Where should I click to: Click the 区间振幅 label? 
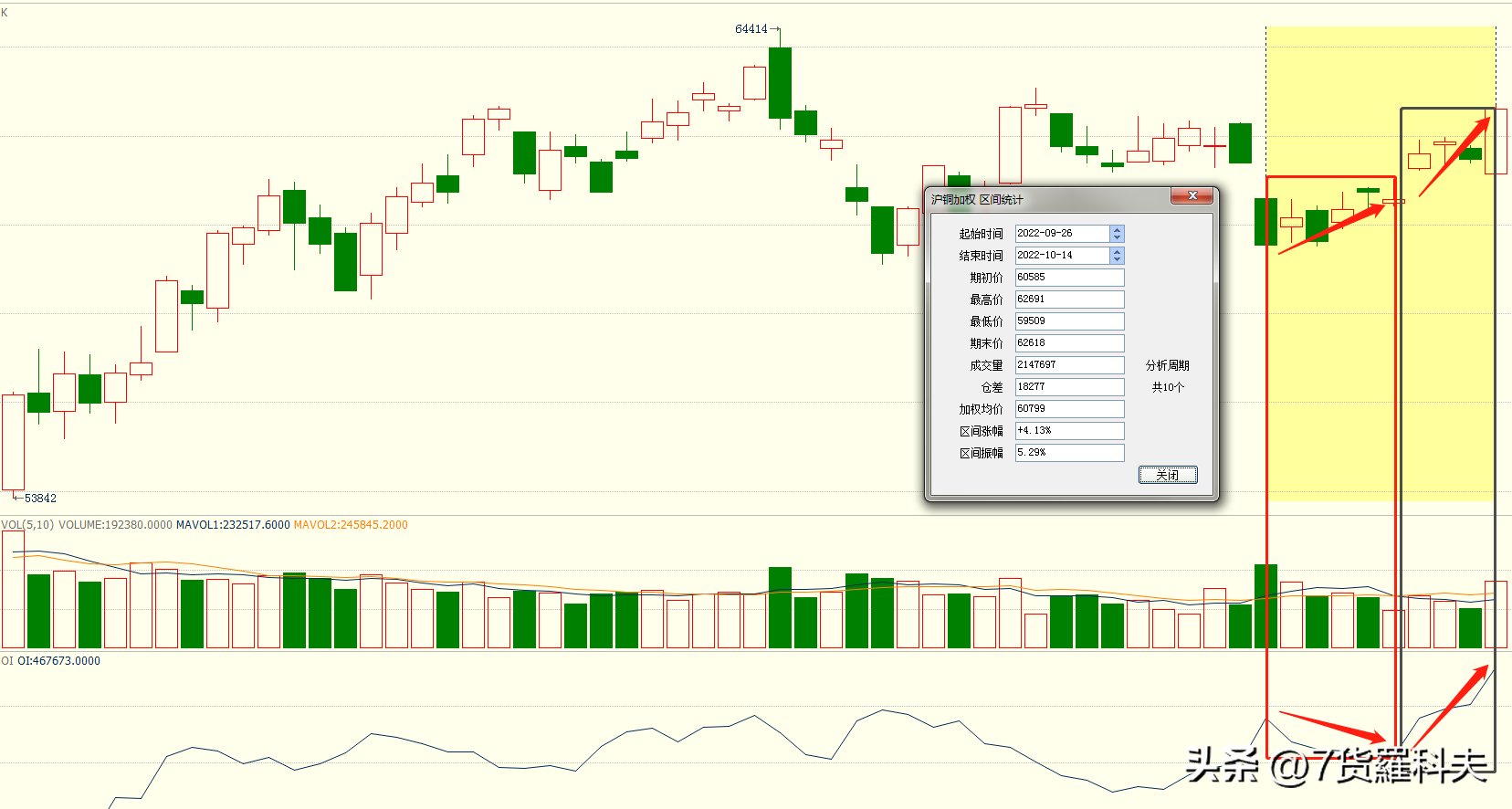[981, 453]
